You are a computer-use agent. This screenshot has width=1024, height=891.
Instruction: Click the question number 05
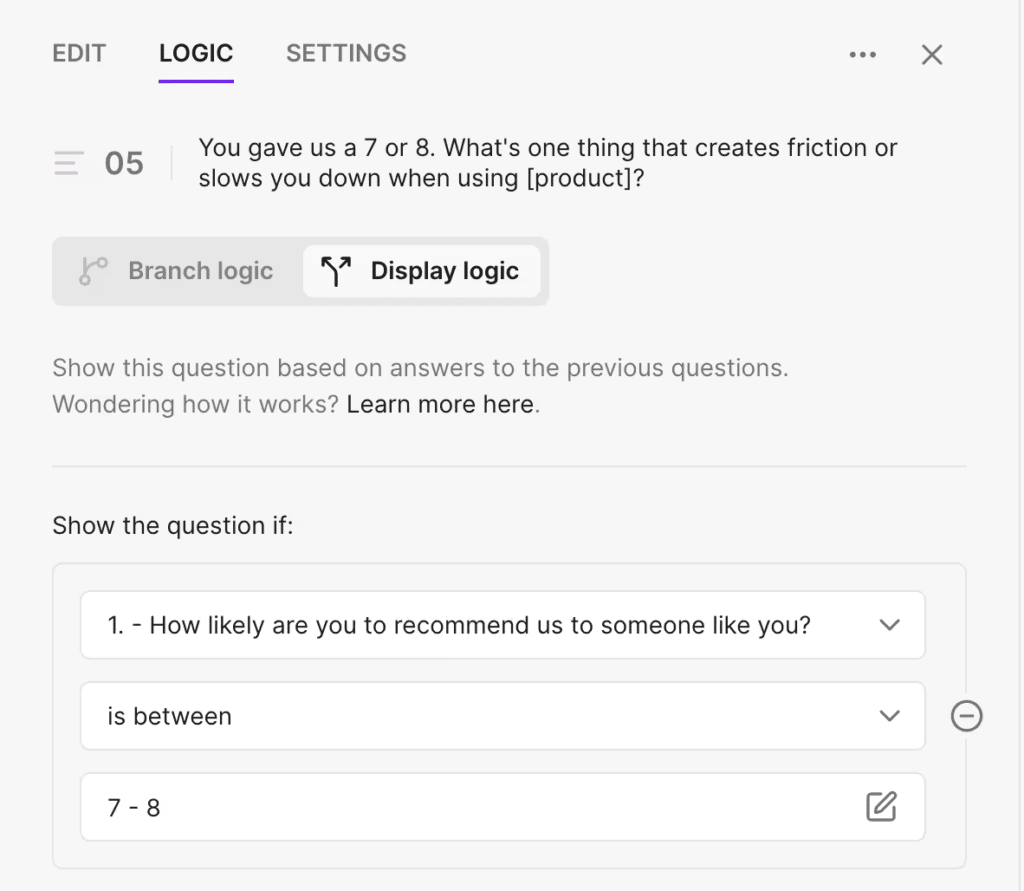[124, 163]
